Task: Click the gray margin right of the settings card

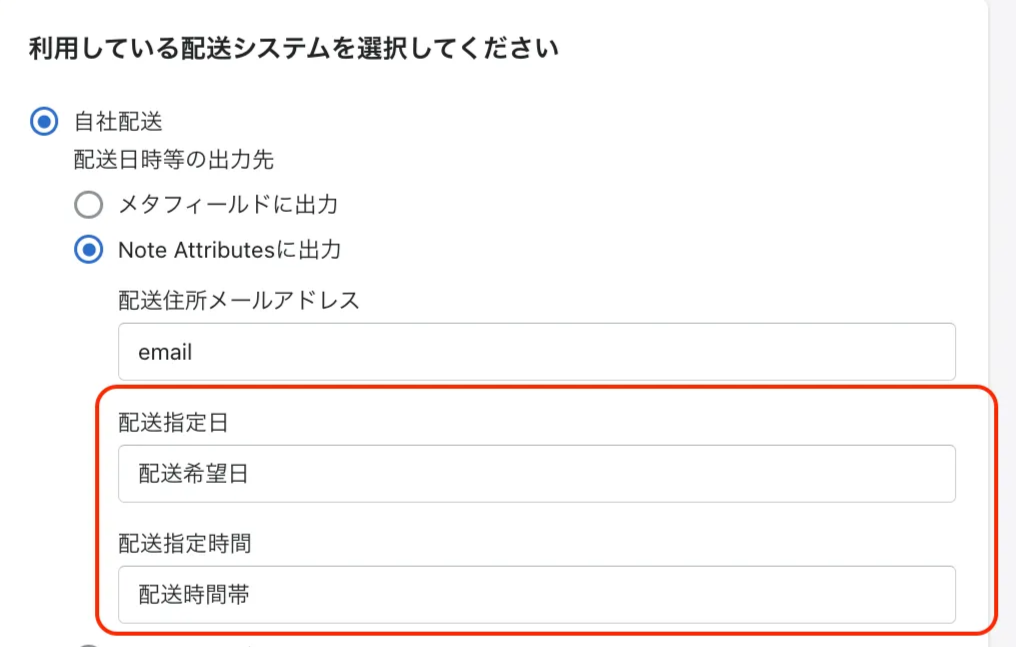Action: [x=1002, y=300]
